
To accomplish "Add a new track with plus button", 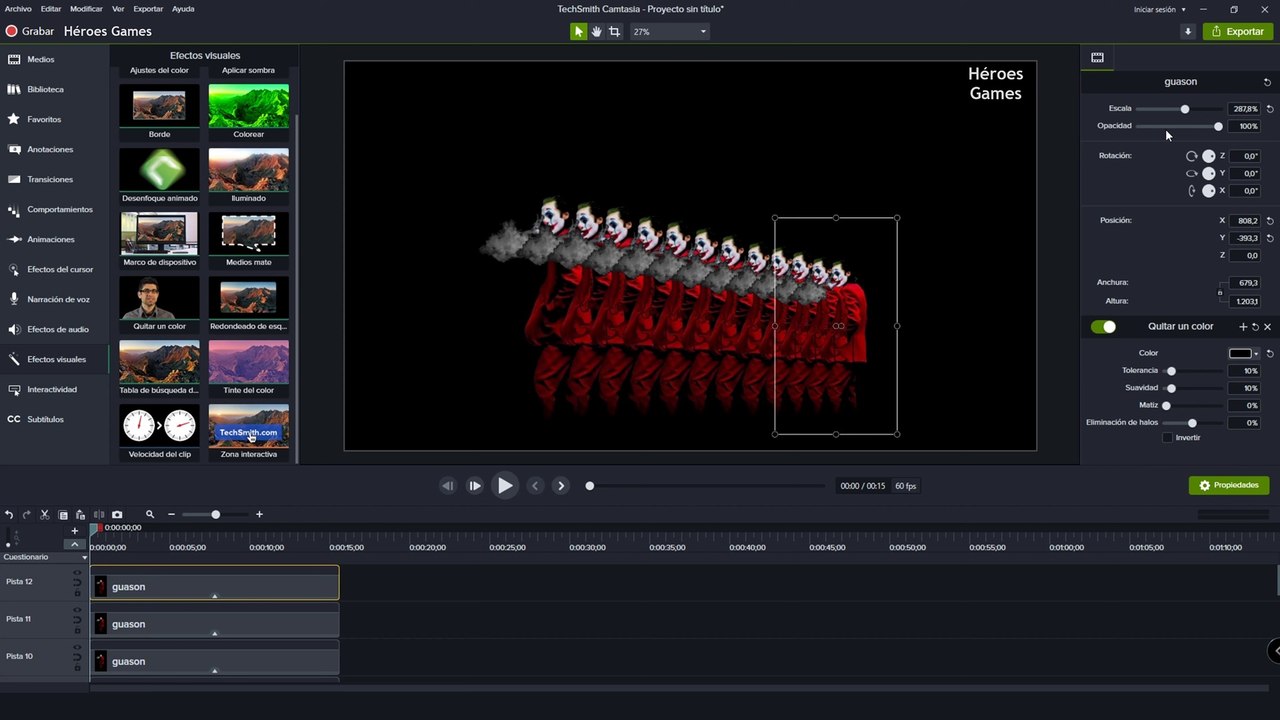I will pos(74,531).
